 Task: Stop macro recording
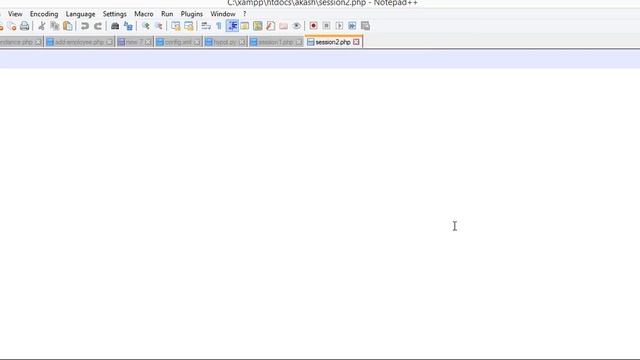[x=327, y=26]
